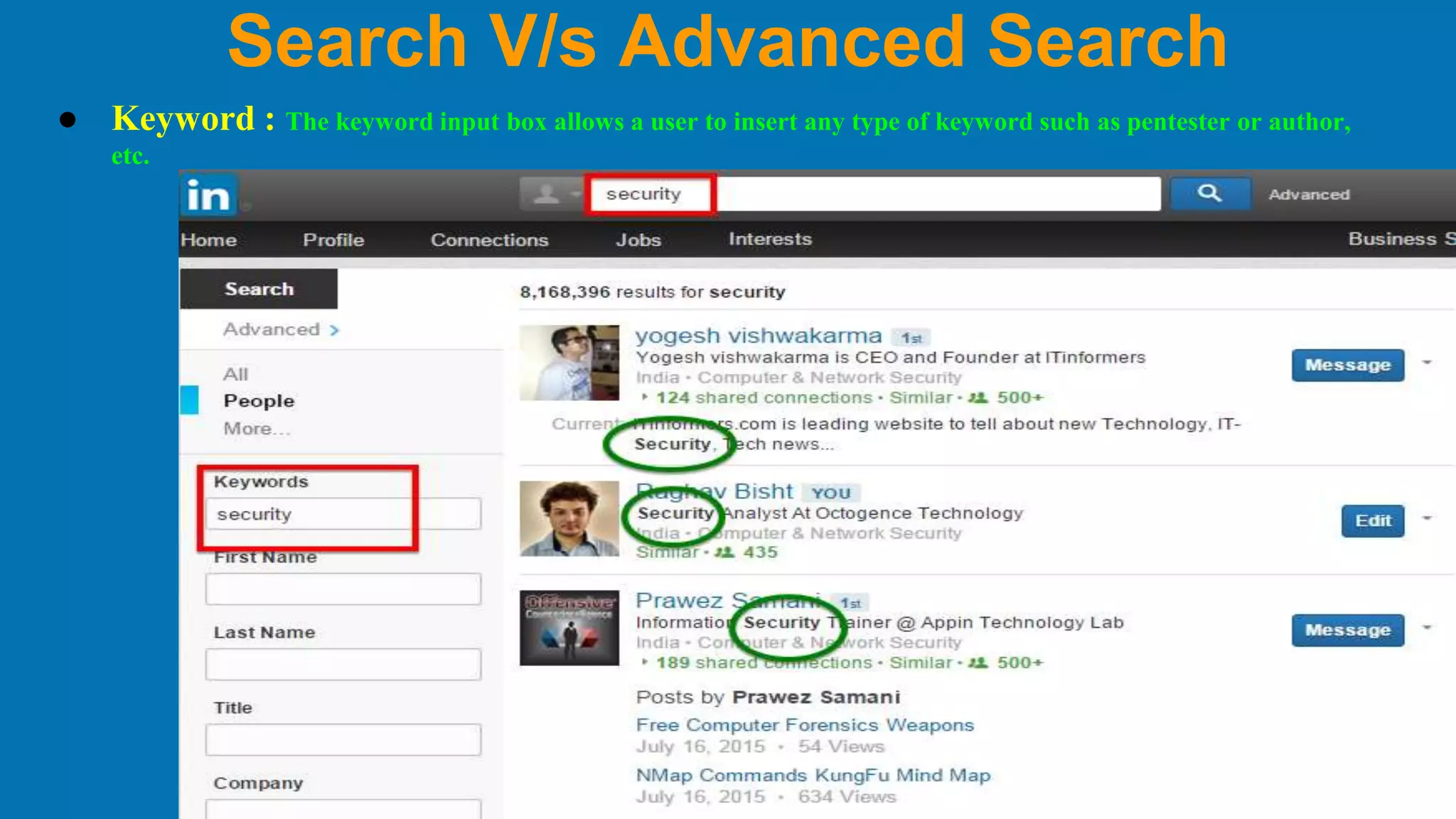The width and height of the screenshot is (1456, 819).
Task: Click the LinkedIn logo icon
Action: coord(208,195)
